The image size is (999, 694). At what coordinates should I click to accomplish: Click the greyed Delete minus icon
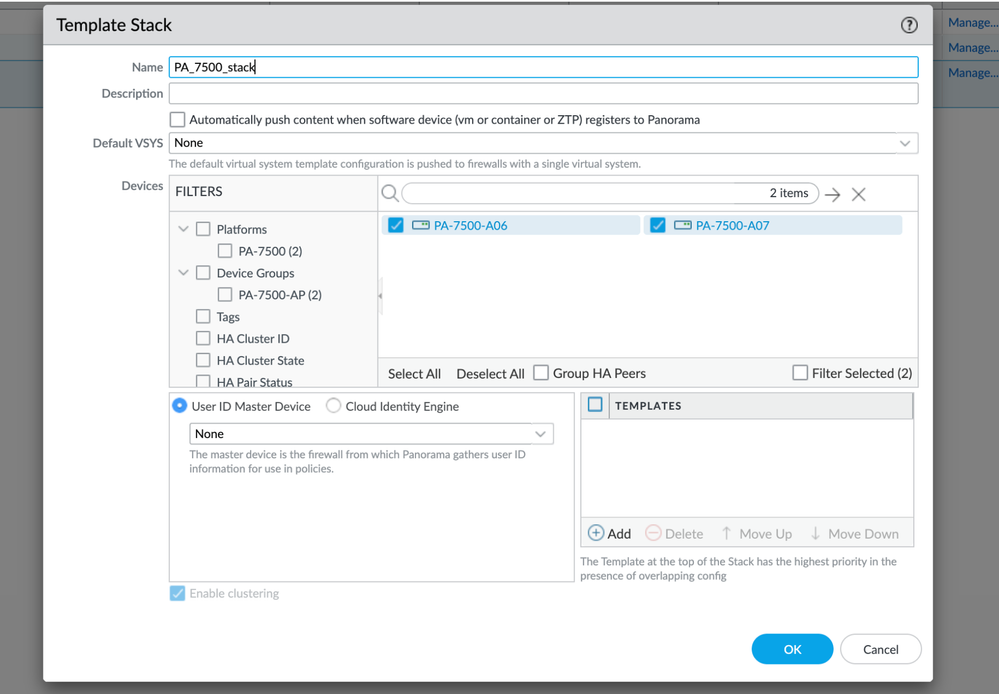tap(653, 533)
